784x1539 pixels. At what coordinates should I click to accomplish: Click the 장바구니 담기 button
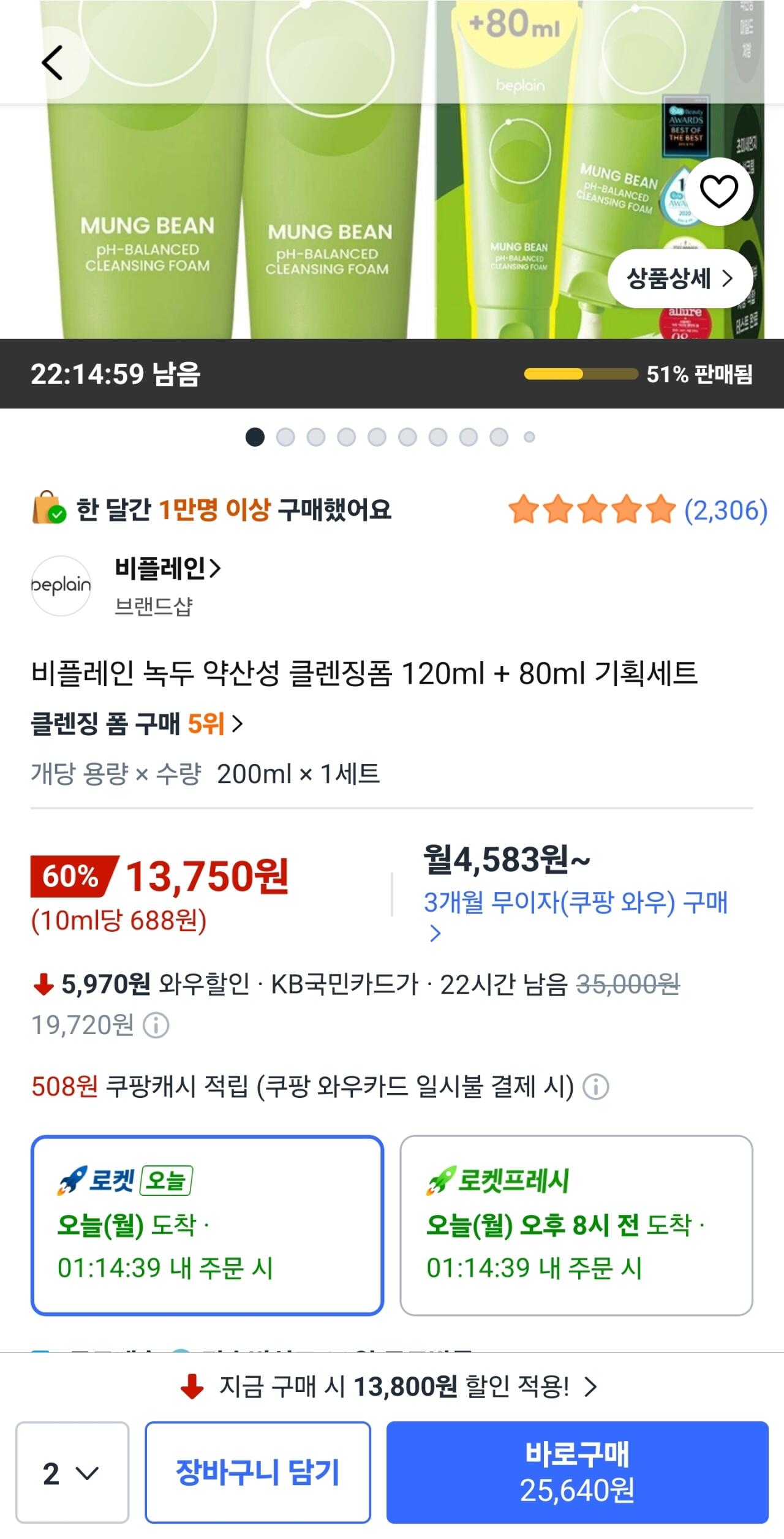(x=258, y=1473)
